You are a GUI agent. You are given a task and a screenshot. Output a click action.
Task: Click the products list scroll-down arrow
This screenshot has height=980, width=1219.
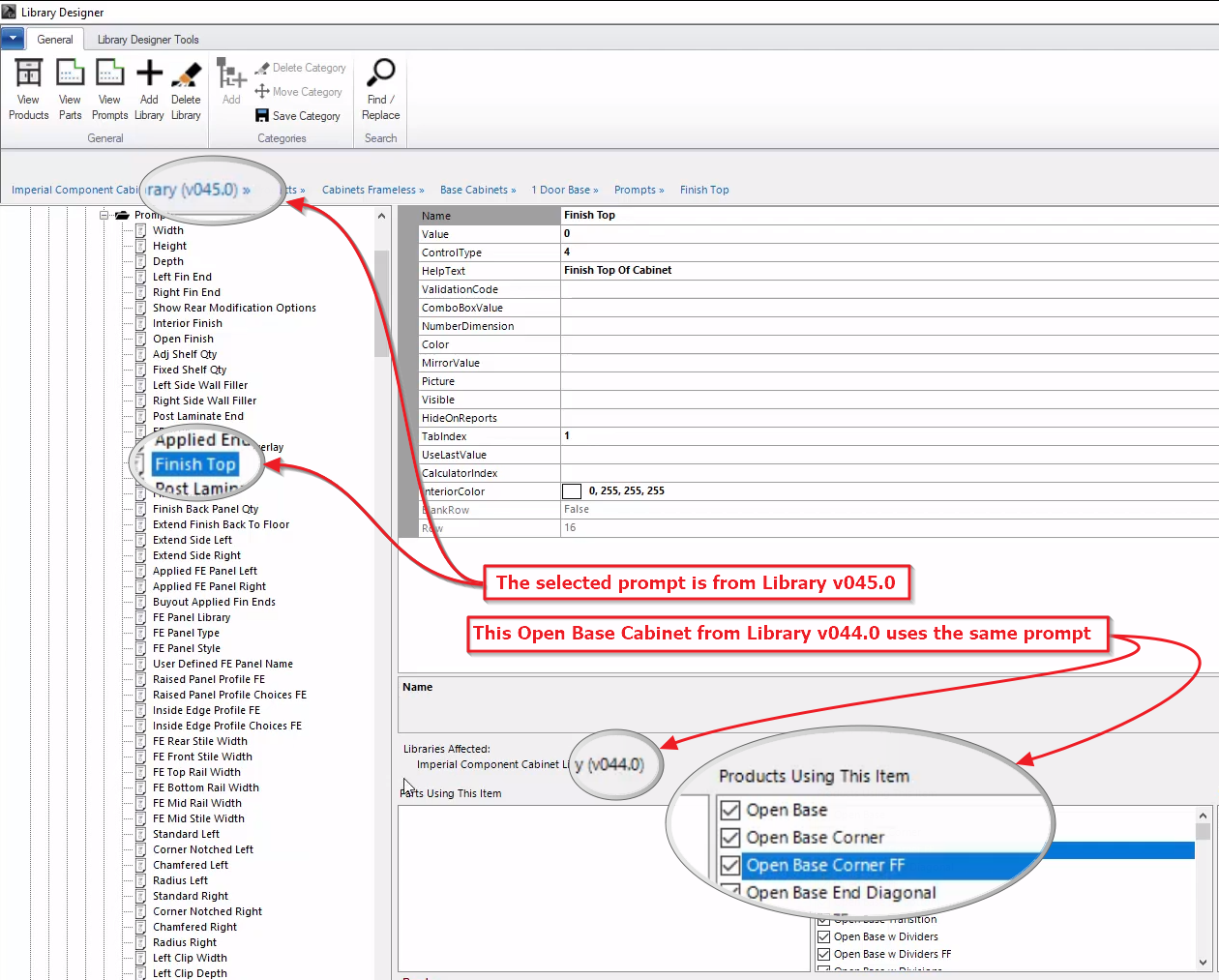tap(1204, 963)
